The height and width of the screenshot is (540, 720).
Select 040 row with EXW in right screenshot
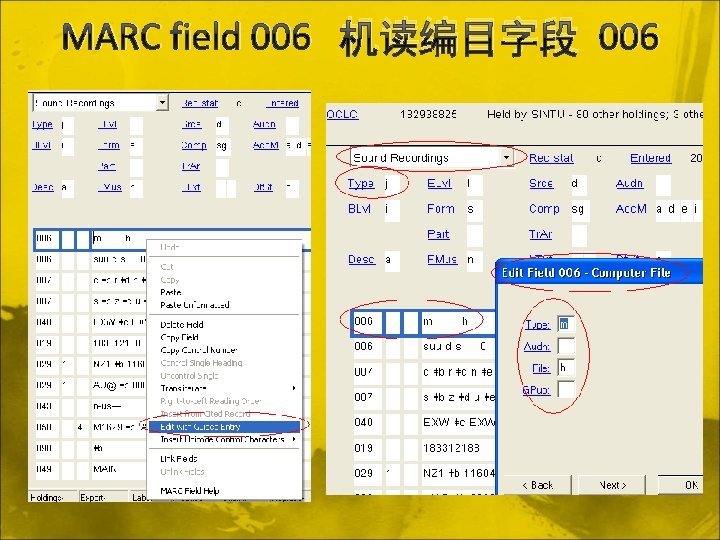[424, 422]
